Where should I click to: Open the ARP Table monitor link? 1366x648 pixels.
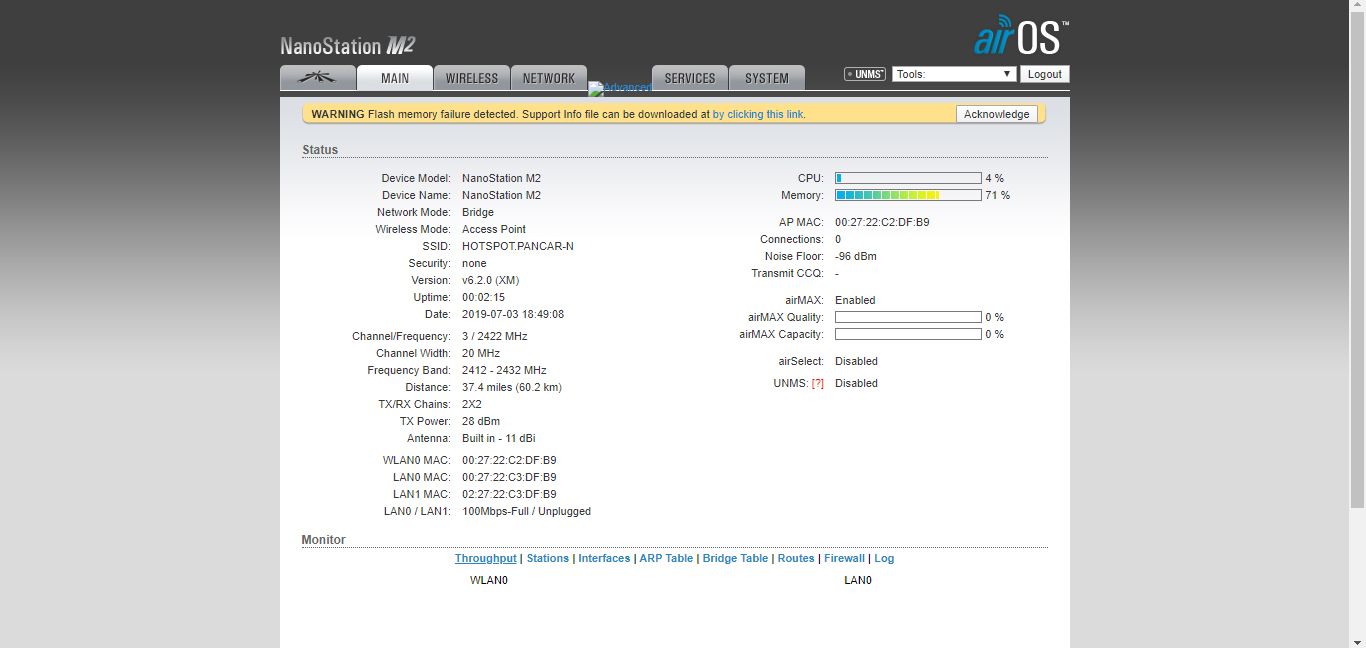(666, 559)
